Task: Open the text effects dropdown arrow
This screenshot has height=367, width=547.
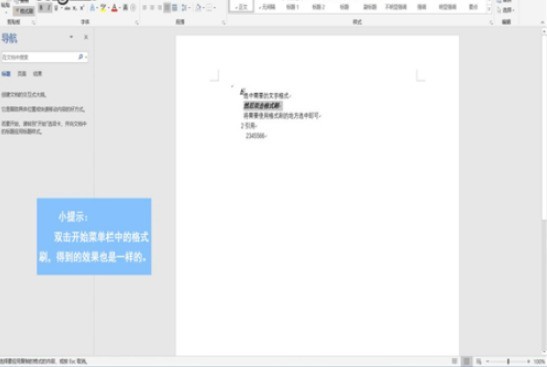Action: point(97,8)
